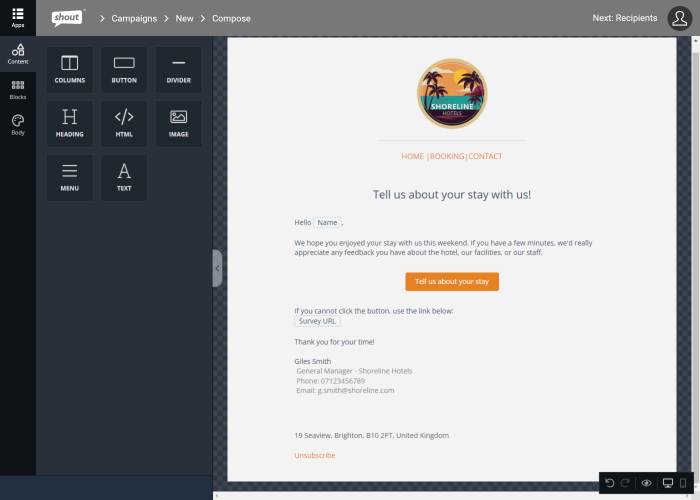Viewport: 700px width, 500px height.
Task: Switch to desktop preview mode
Action: 668,483
